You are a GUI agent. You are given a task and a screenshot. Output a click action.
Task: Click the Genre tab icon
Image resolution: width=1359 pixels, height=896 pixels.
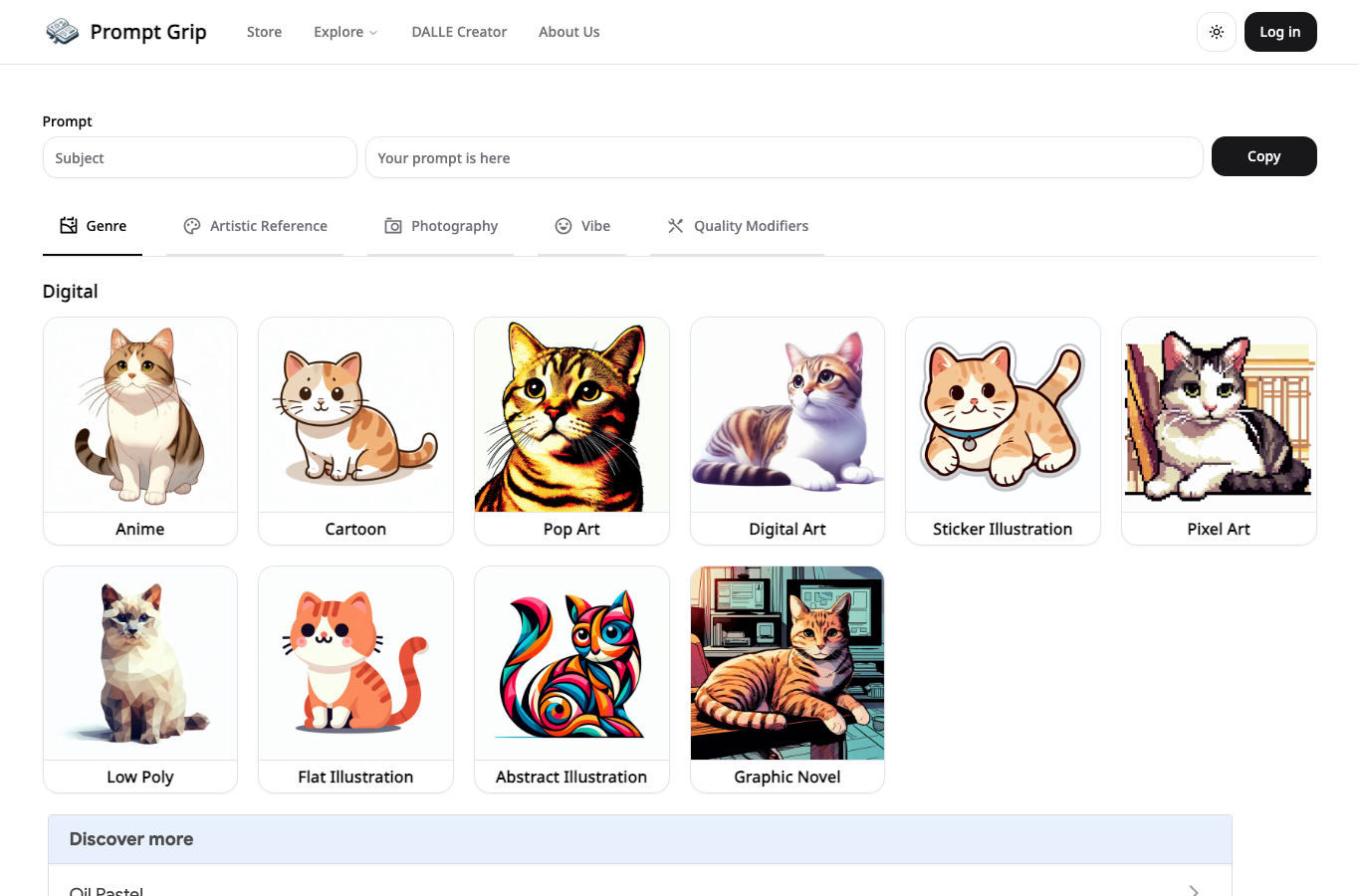click(x=69, y=226)
